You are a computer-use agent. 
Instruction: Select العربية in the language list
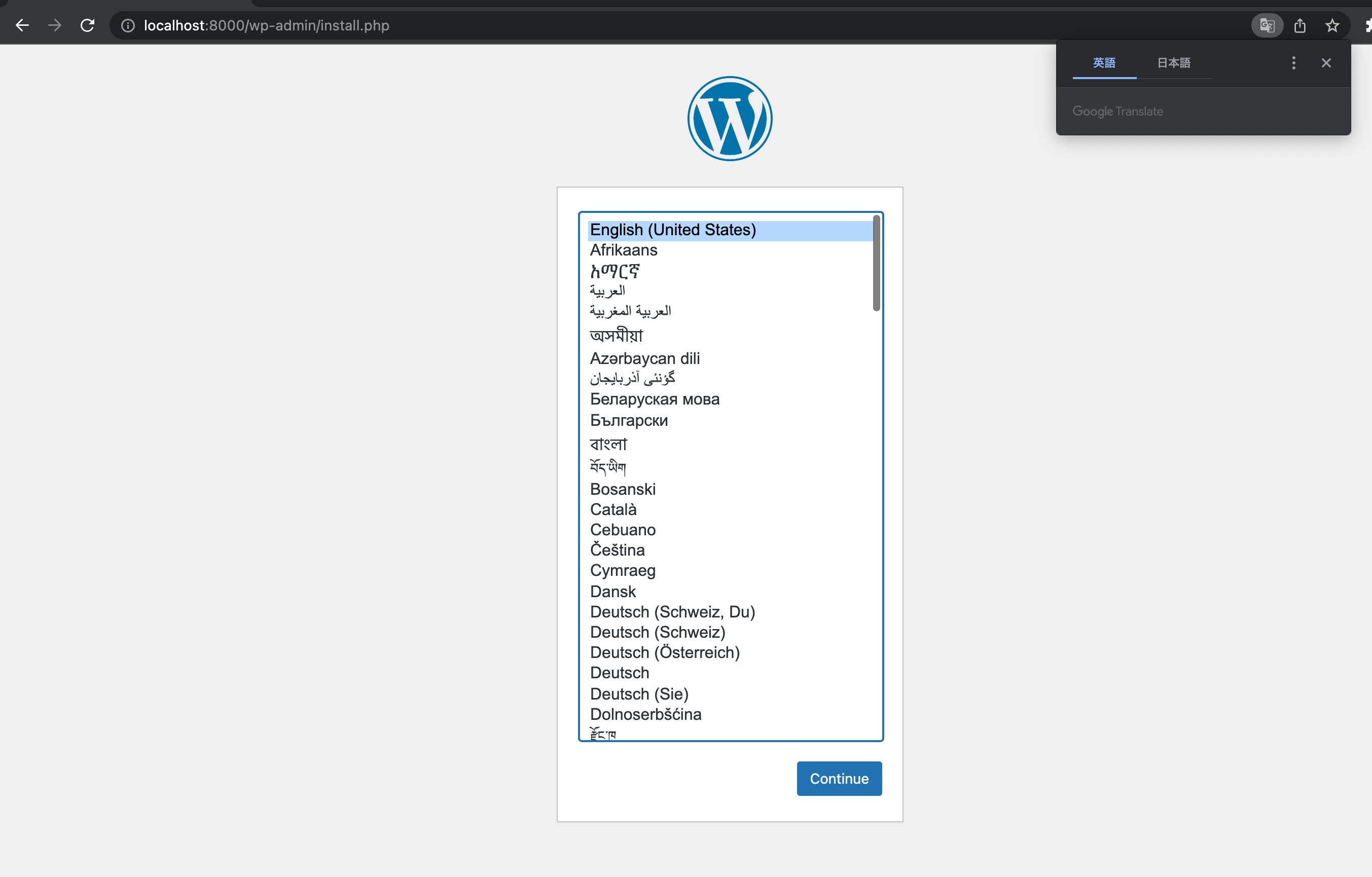pyautogui.click(x=730, y=290)
